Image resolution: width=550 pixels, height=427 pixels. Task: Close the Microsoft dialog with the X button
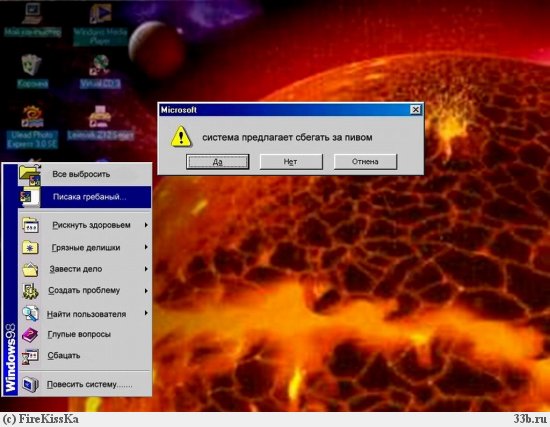tap(416, 110)
